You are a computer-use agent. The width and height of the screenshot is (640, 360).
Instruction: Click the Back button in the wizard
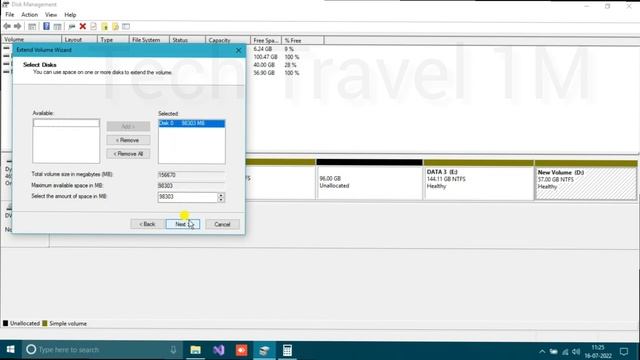click(147, 224)
